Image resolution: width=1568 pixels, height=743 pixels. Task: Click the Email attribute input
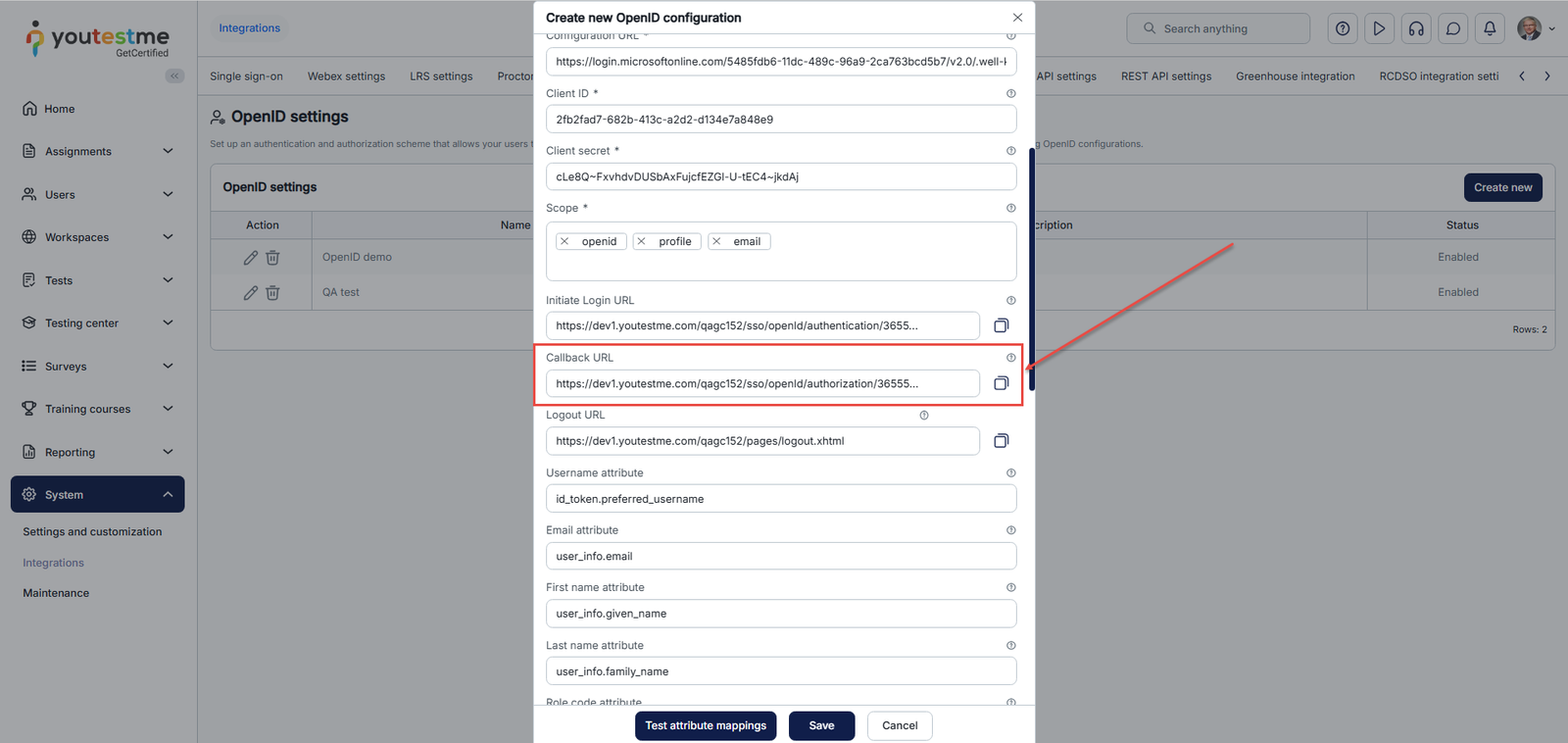tap(781, 556)
